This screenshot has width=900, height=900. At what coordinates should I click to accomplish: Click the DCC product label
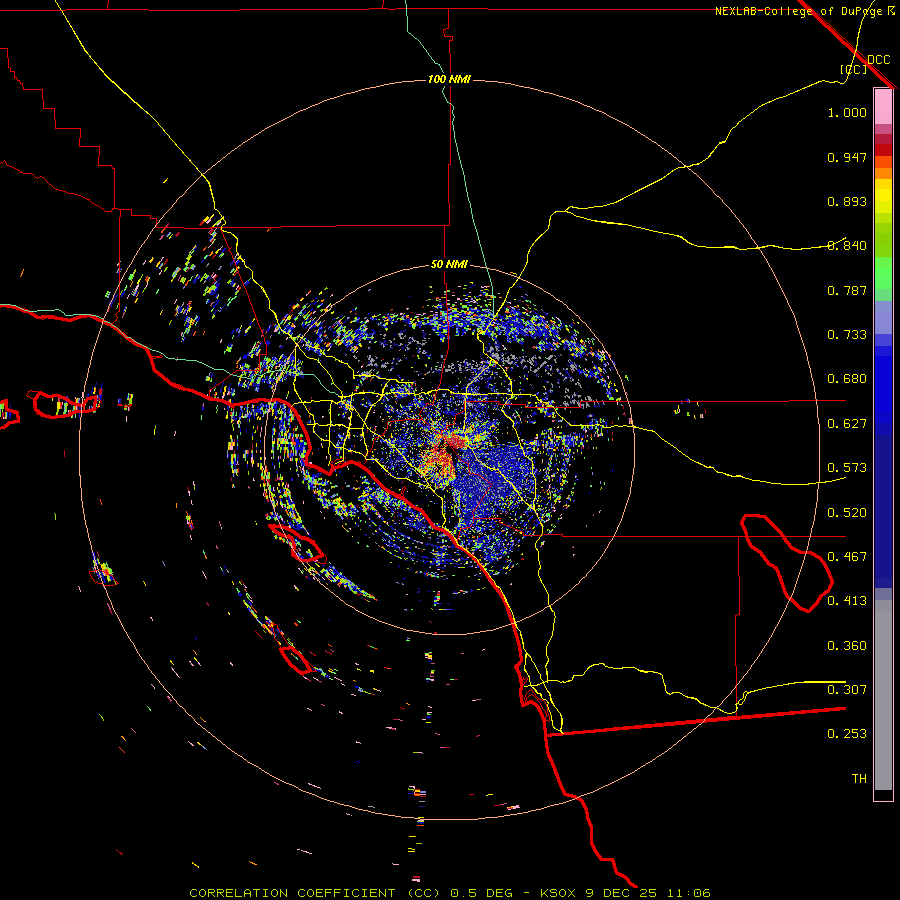pyautogui.click(x=878, y=60)
